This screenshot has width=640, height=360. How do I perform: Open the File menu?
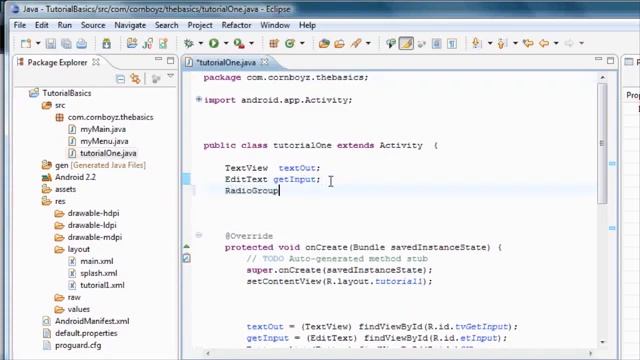[x=20, y=25]
